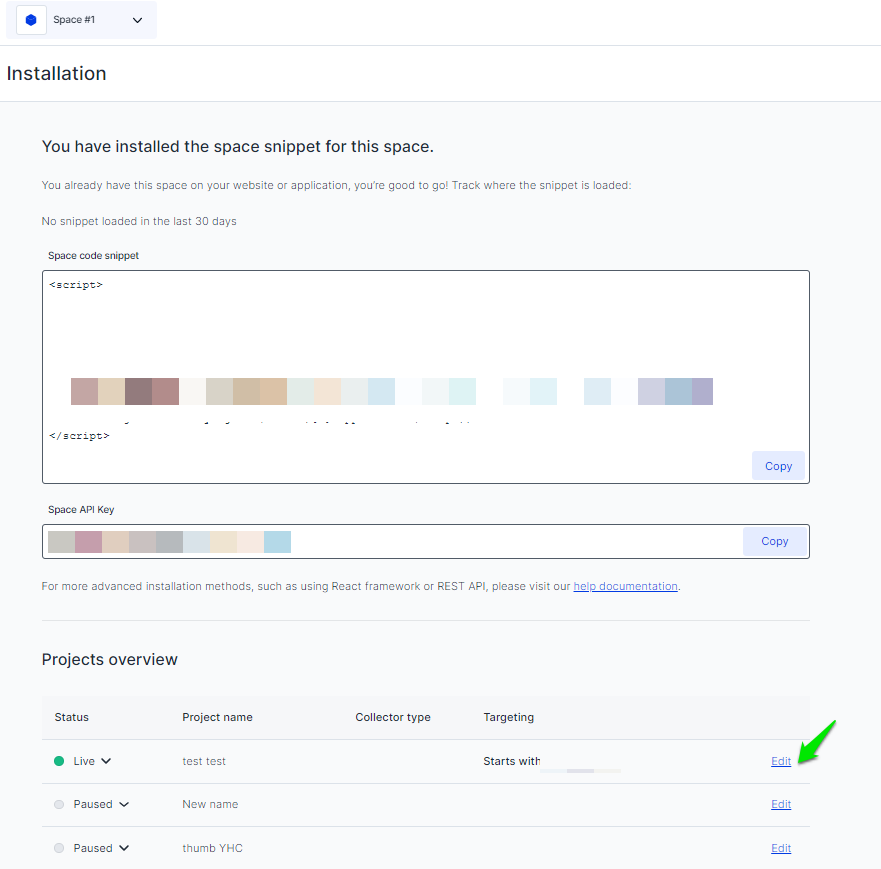Screen dimensions: 881x869
Task: Click the Targeting column header
Action: point(508,717)
